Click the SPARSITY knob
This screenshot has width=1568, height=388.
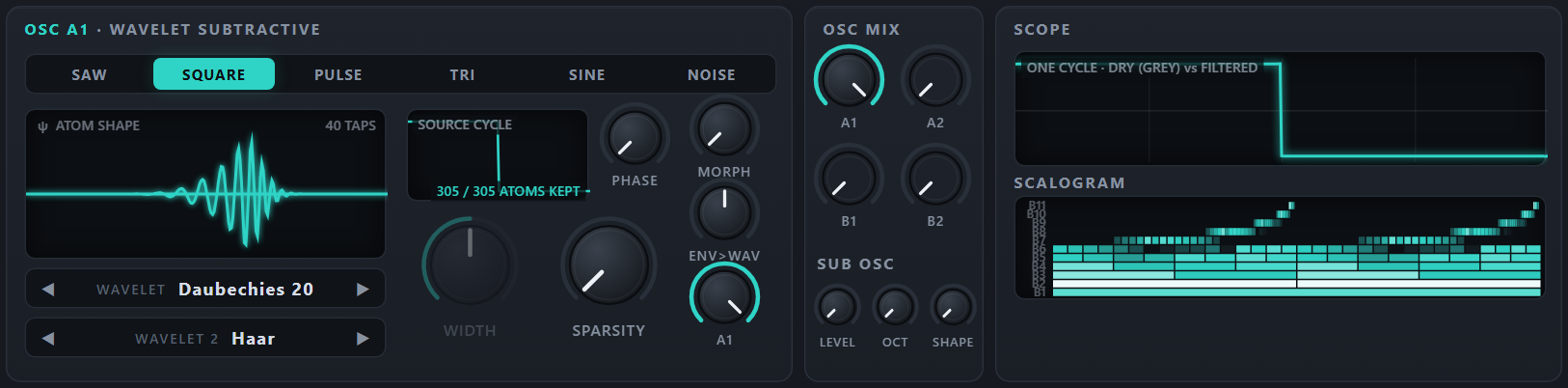click(x=608, y=265)
